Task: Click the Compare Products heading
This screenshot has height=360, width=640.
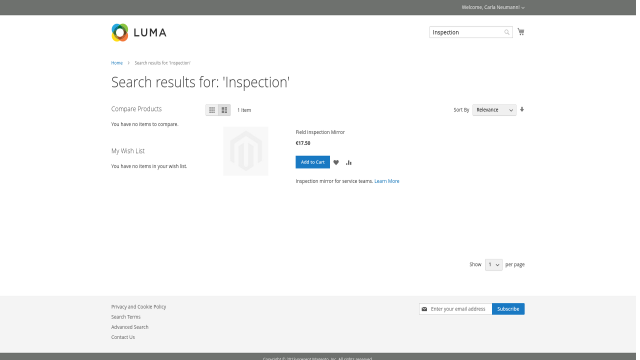Action: pyautogui.click(x=136, y=109)
